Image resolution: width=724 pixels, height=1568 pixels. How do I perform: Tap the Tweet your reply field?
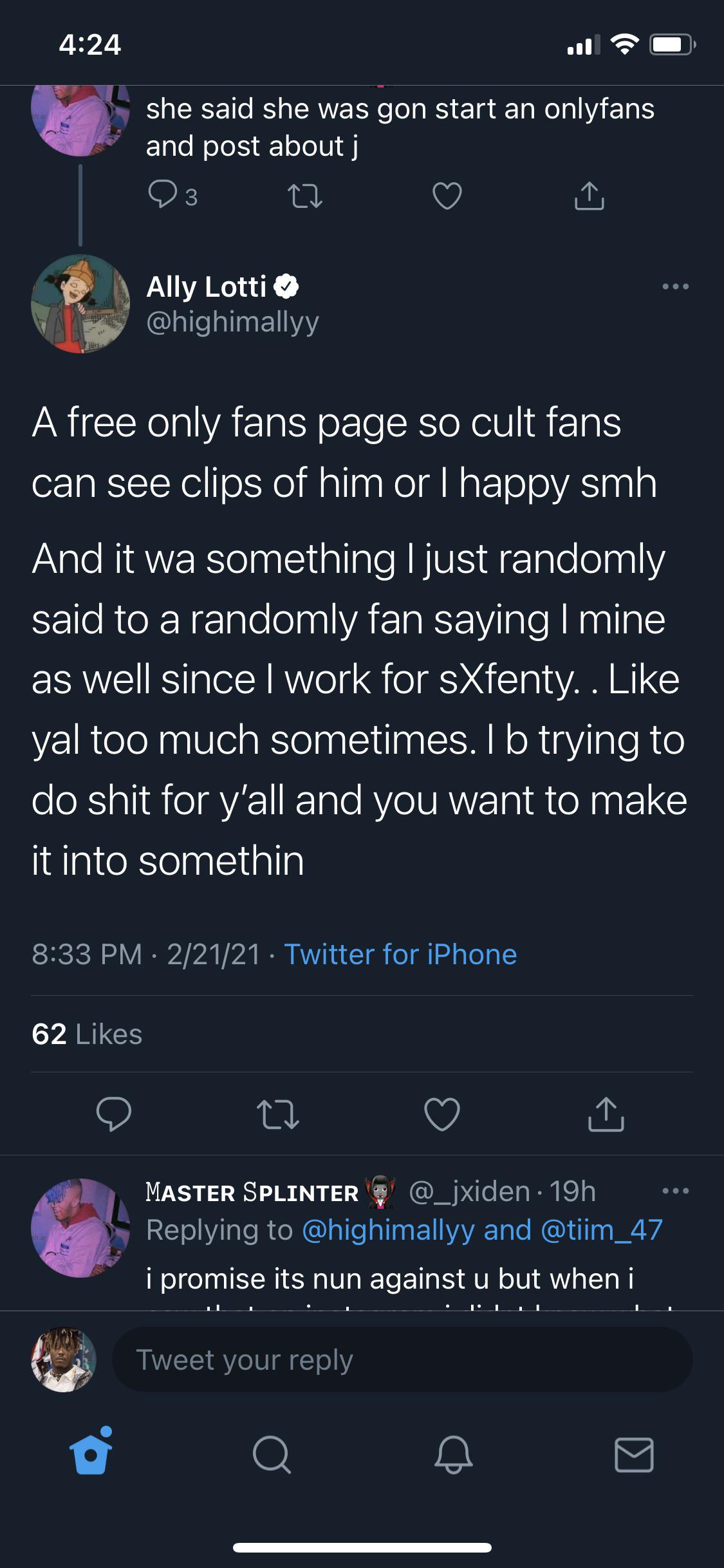tap(402, 1359)
